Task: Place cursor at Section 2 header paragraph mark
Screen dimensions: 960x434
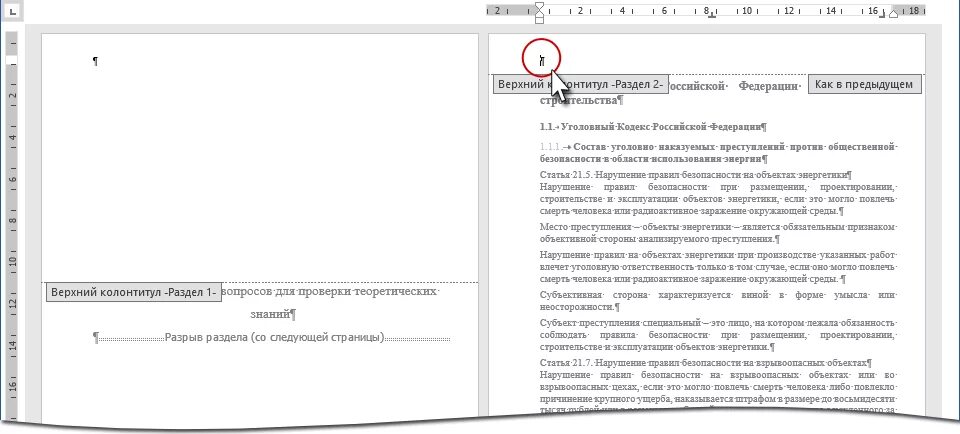Action: point(542,60)
